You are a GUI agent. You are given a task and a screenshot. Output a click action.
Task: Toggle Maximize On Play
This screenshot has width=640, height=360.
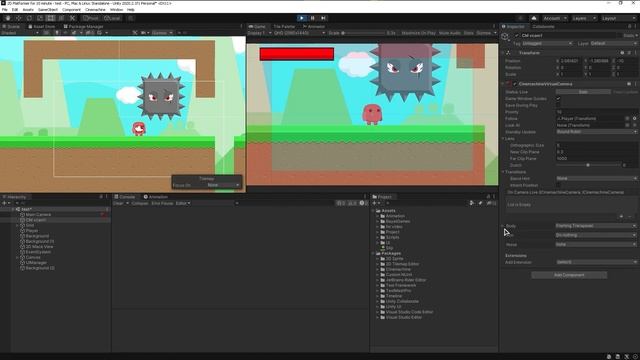coord(418,33)
